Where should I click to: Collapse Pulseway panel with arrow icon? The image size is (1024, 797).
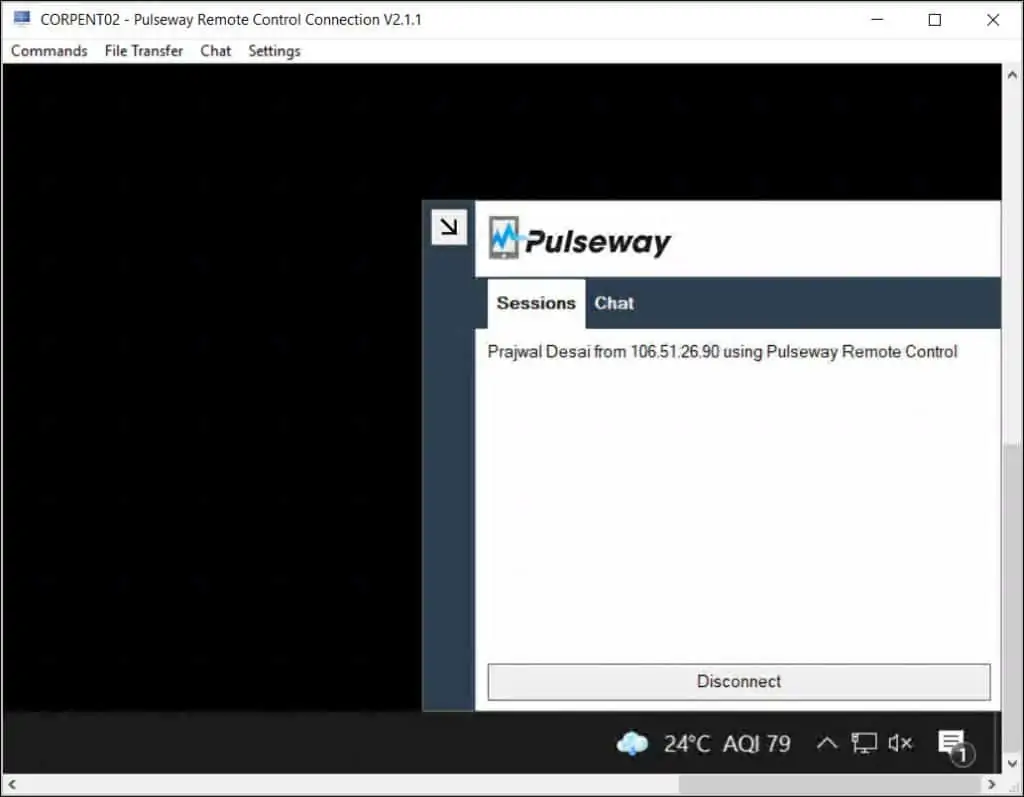click(449, 227)
